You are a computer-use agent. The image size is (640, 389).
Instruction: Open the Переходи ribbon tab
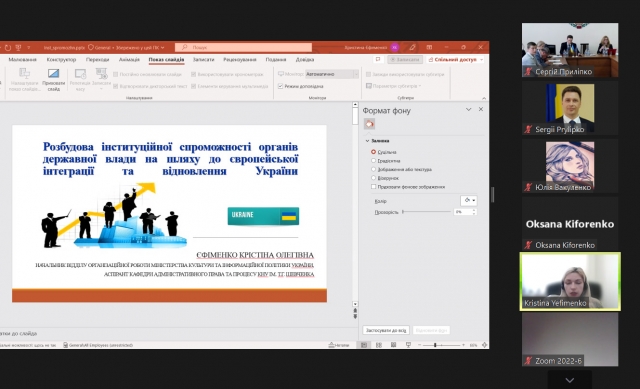[98, 60]
